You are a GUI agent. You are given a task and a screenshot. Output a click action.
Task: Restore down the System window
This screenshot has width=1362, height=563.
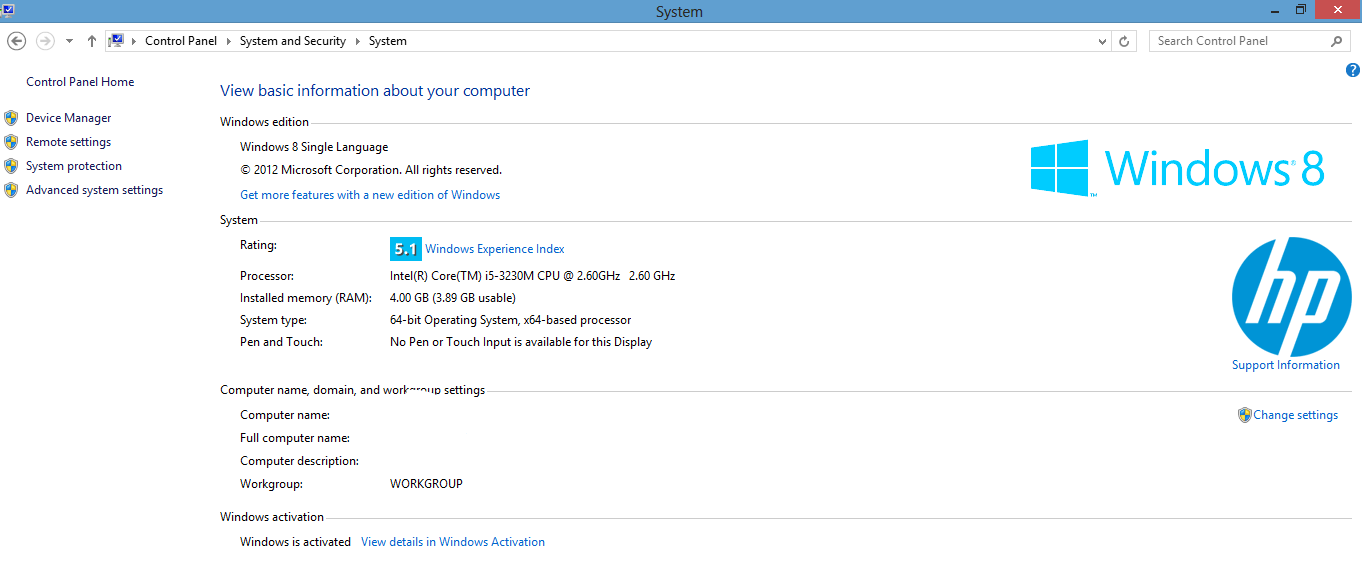click(1301, 9)
